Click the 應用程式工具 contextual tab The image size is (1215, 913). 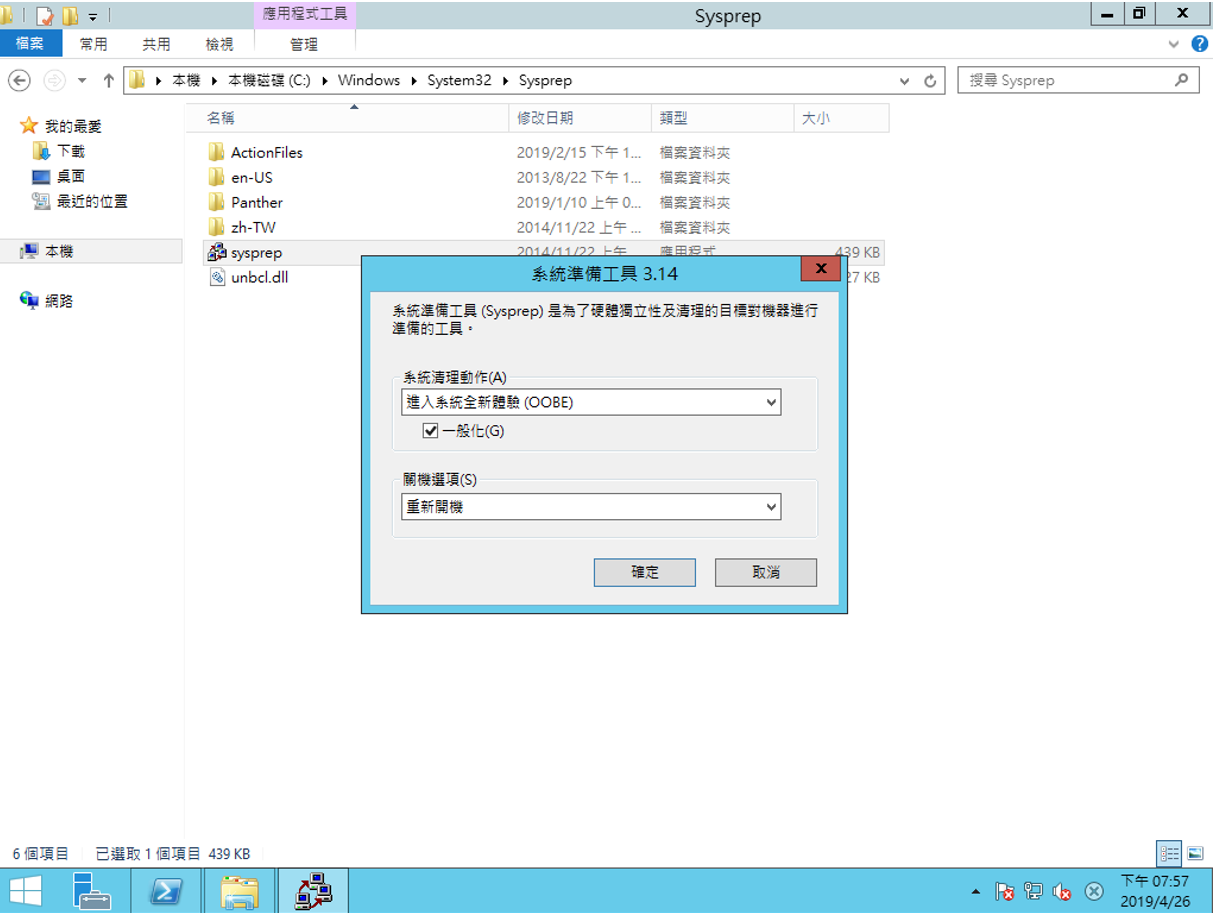[305, 15]
